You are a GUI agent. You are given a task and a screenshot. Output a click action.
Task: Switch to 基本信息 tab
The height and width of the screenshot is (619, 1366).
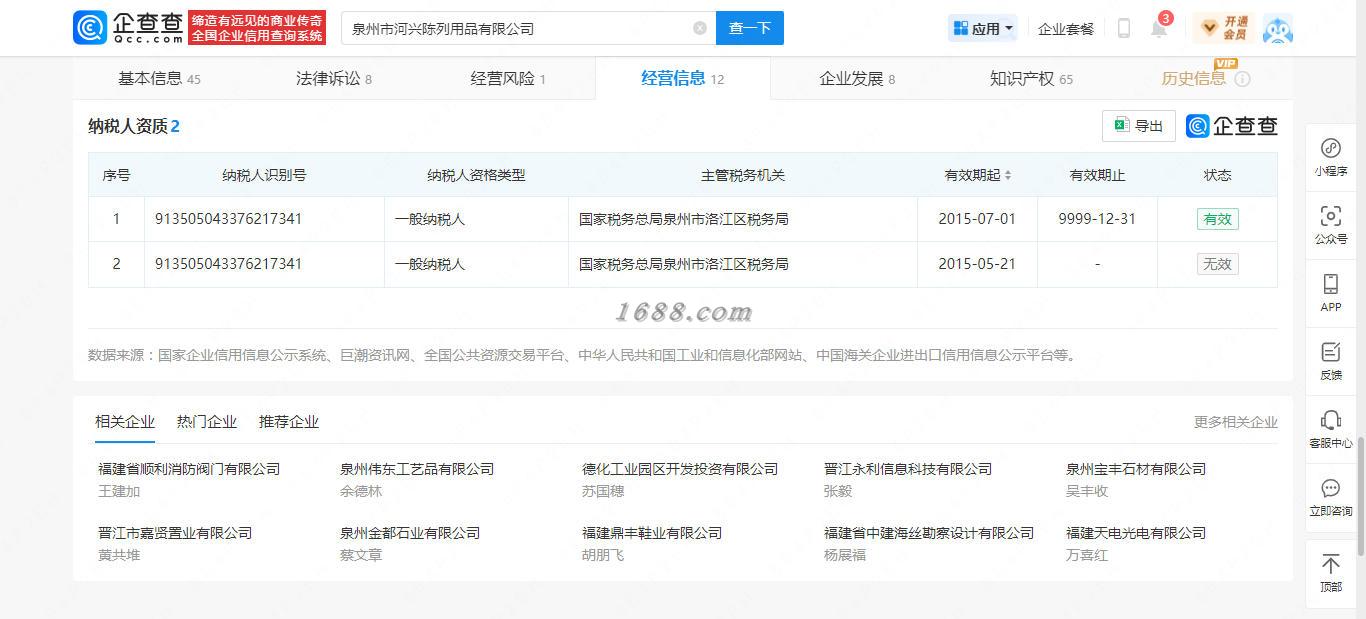pyautogui.click(x=159, y=78)
